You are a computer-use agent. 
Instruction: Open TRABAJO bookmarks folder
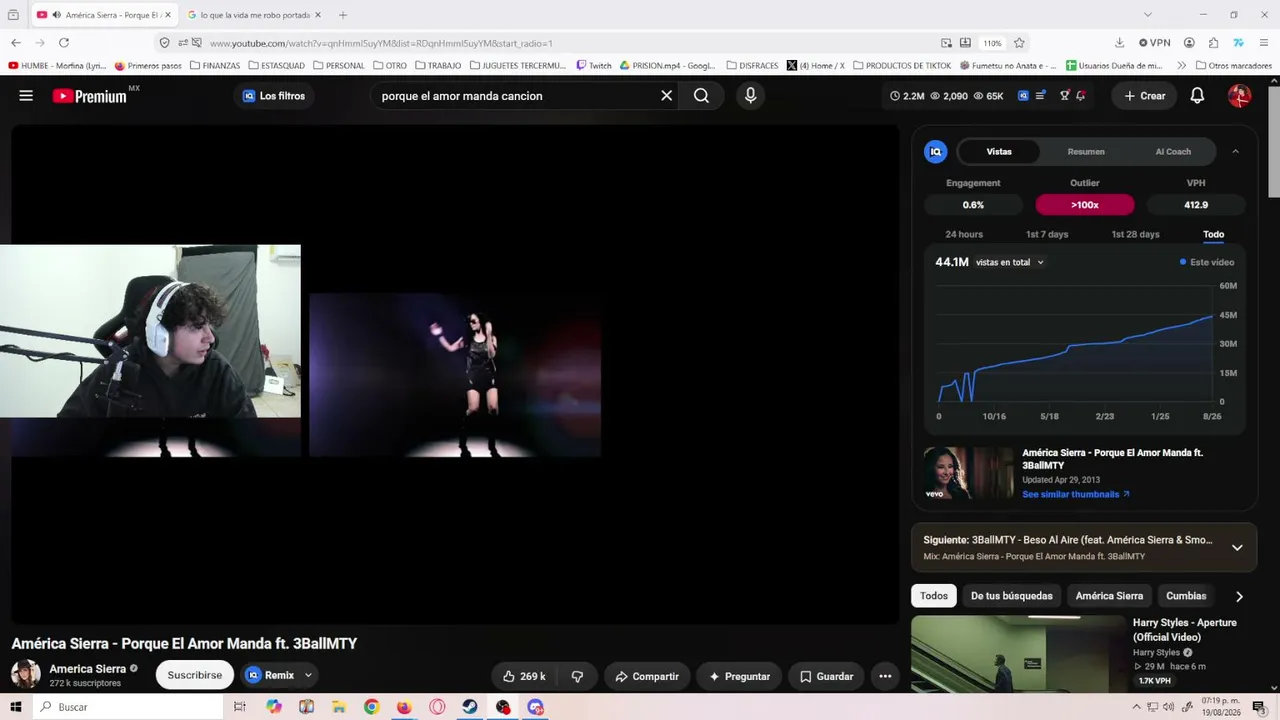(438, 66)
